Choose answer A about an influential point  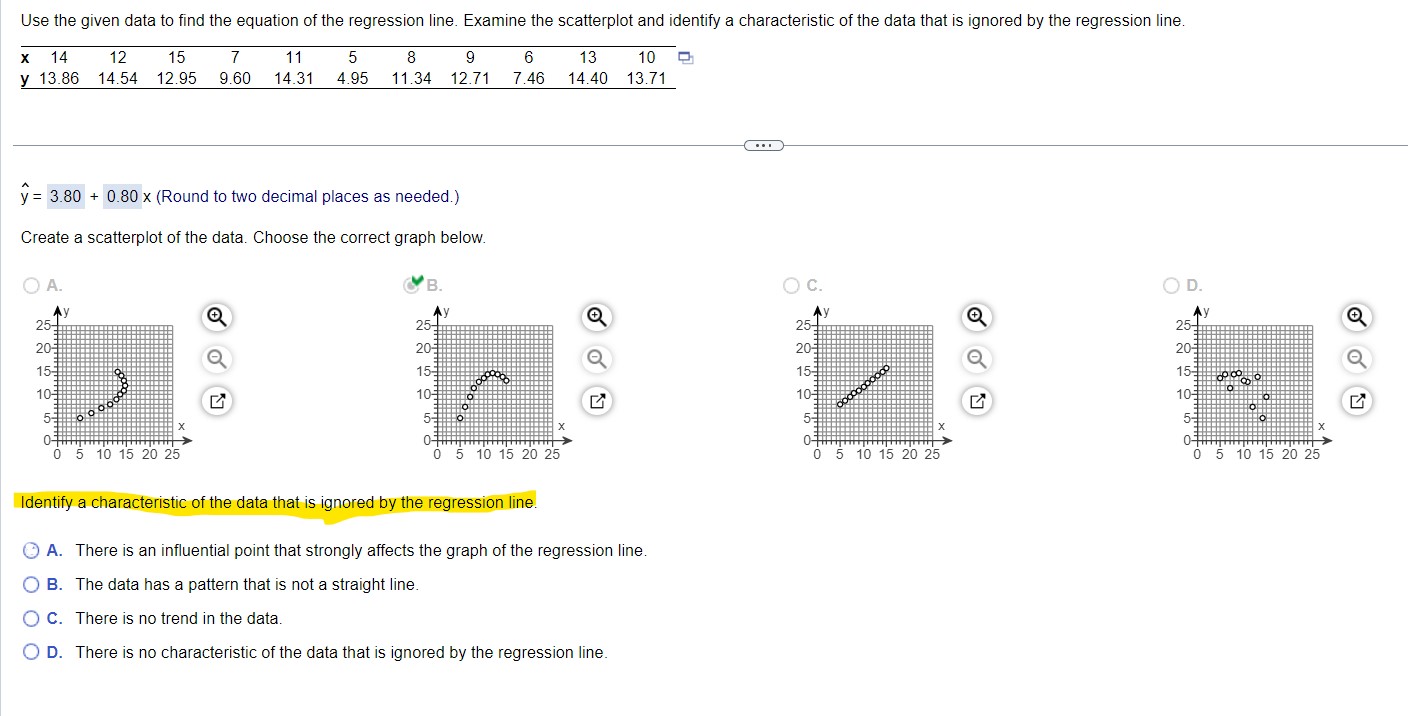tap(31, 550)
